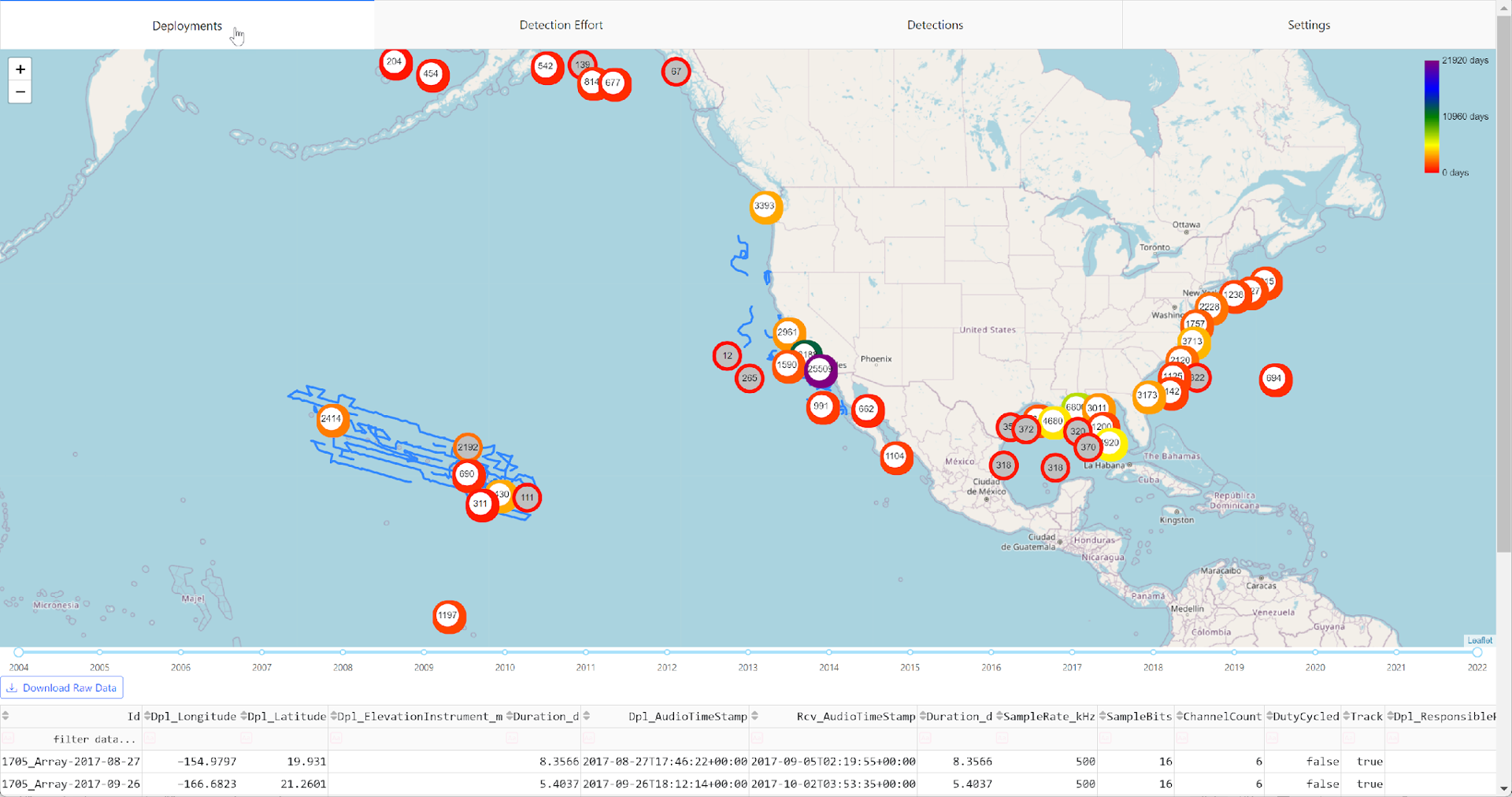
Task: Select the 204 deployment marker near Alaska
Action: [x=395, y=61]
